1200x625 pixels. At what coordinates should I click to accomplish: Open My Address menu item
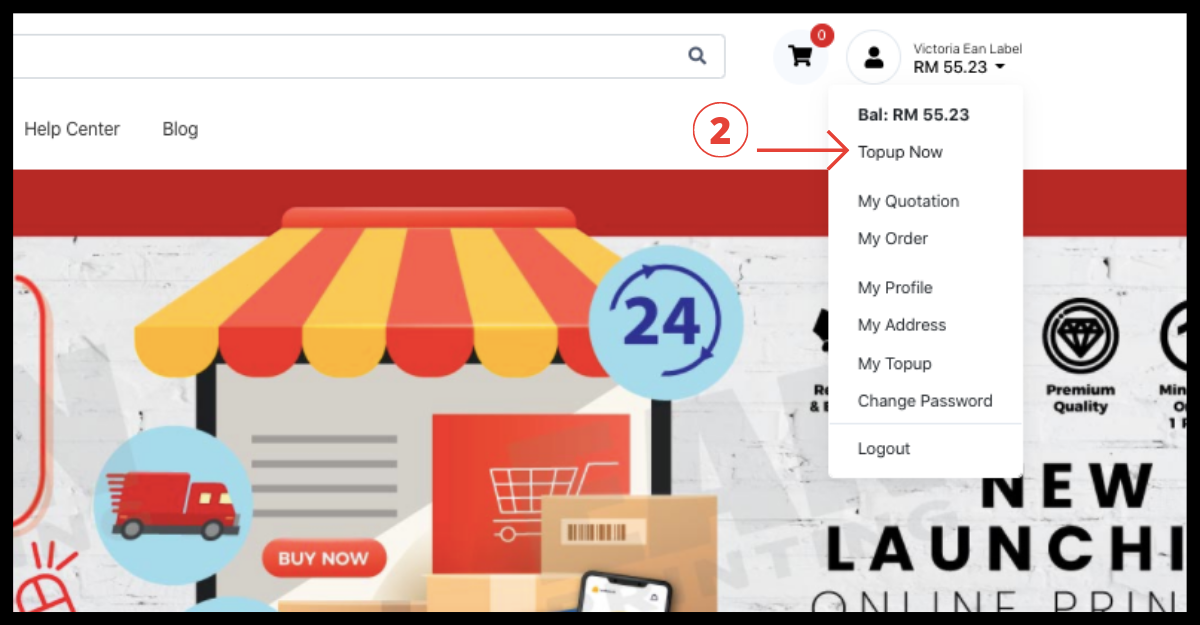(x=901, y=324)
